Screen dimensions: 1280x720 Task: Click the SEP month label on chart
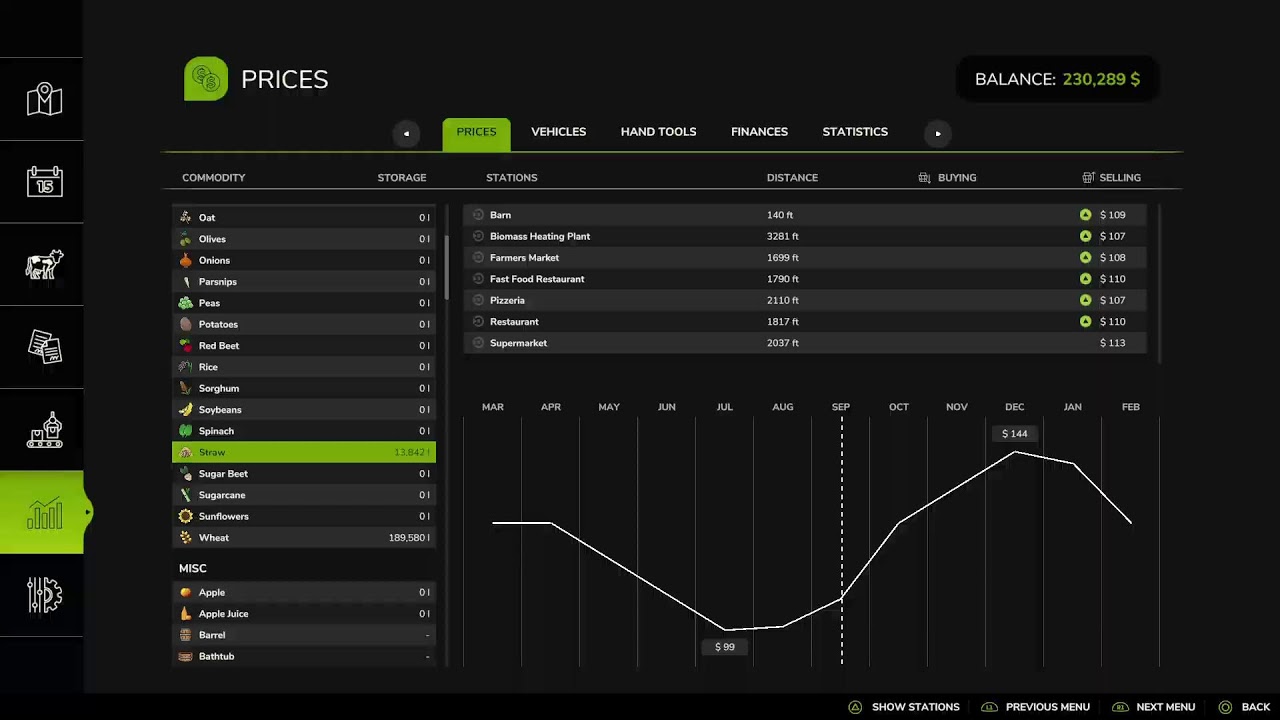pos(841,407)
